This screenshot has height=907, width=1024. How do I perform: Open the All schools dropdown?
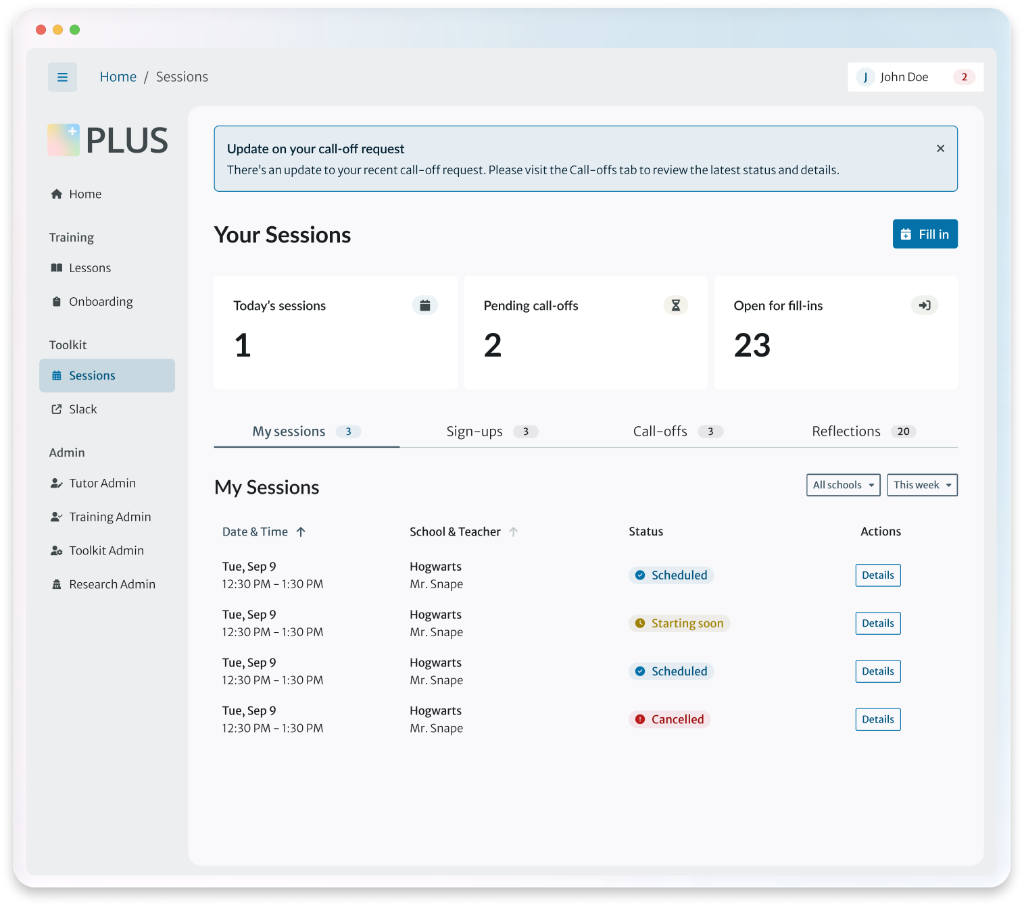click(x=843, y=485)
